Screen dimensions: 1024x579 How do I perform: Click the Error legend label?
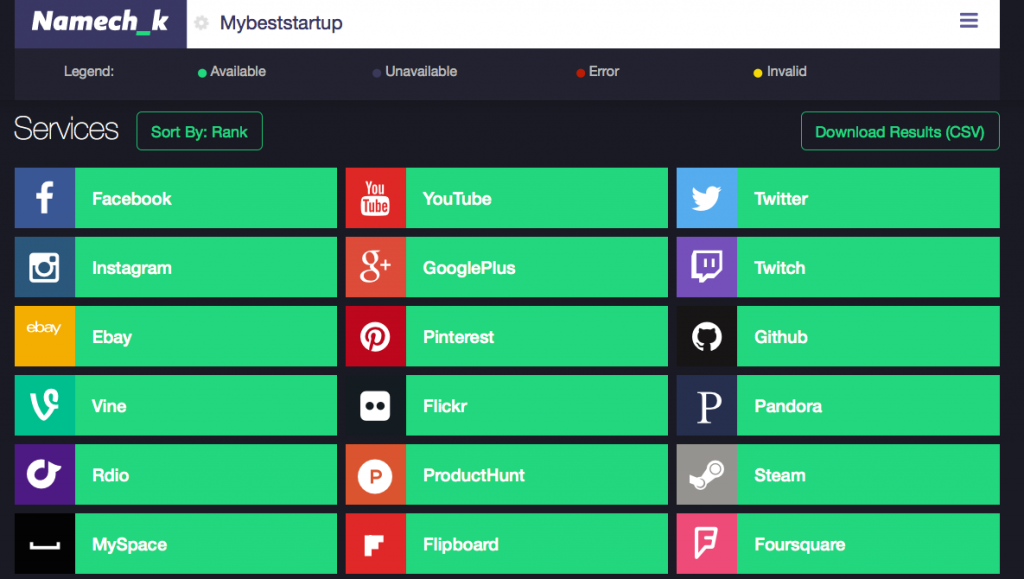point(603,72)
